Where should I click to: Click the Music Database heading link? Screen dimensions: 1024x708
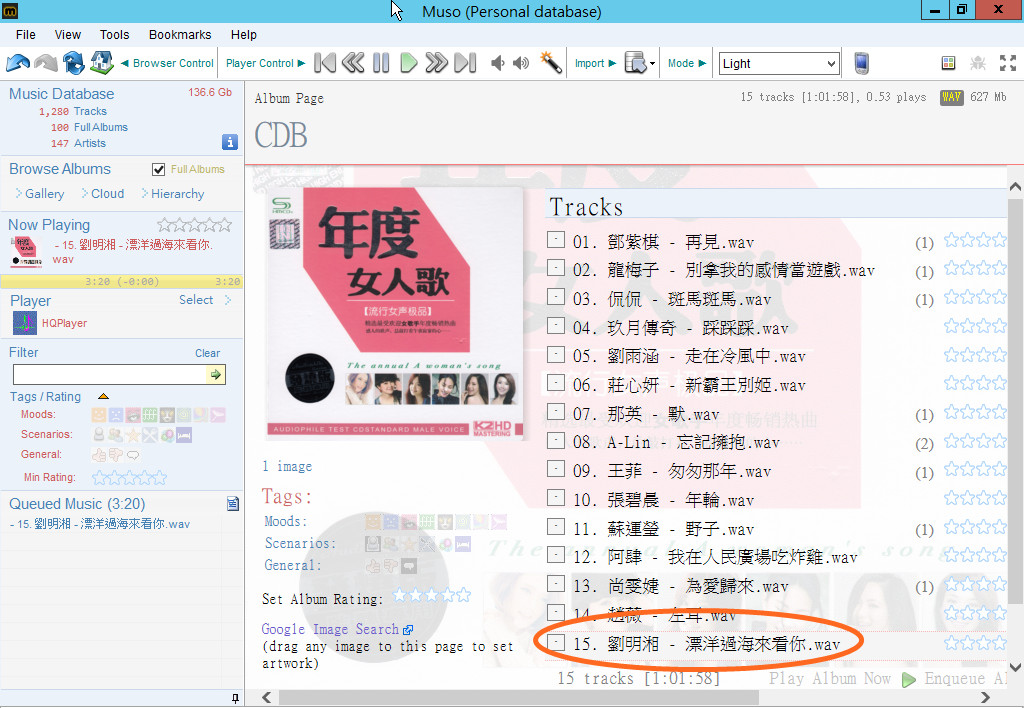tap(61, 94)
